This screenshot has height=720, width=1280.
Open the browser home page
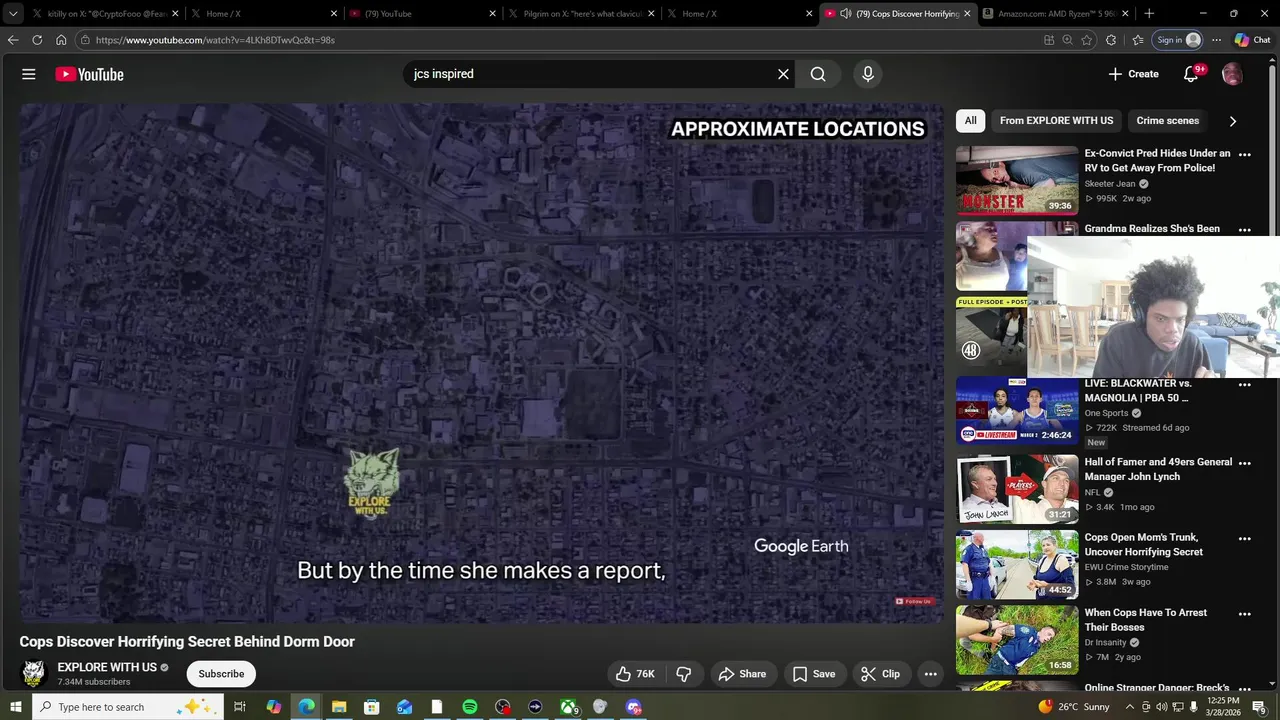point(61,40)
